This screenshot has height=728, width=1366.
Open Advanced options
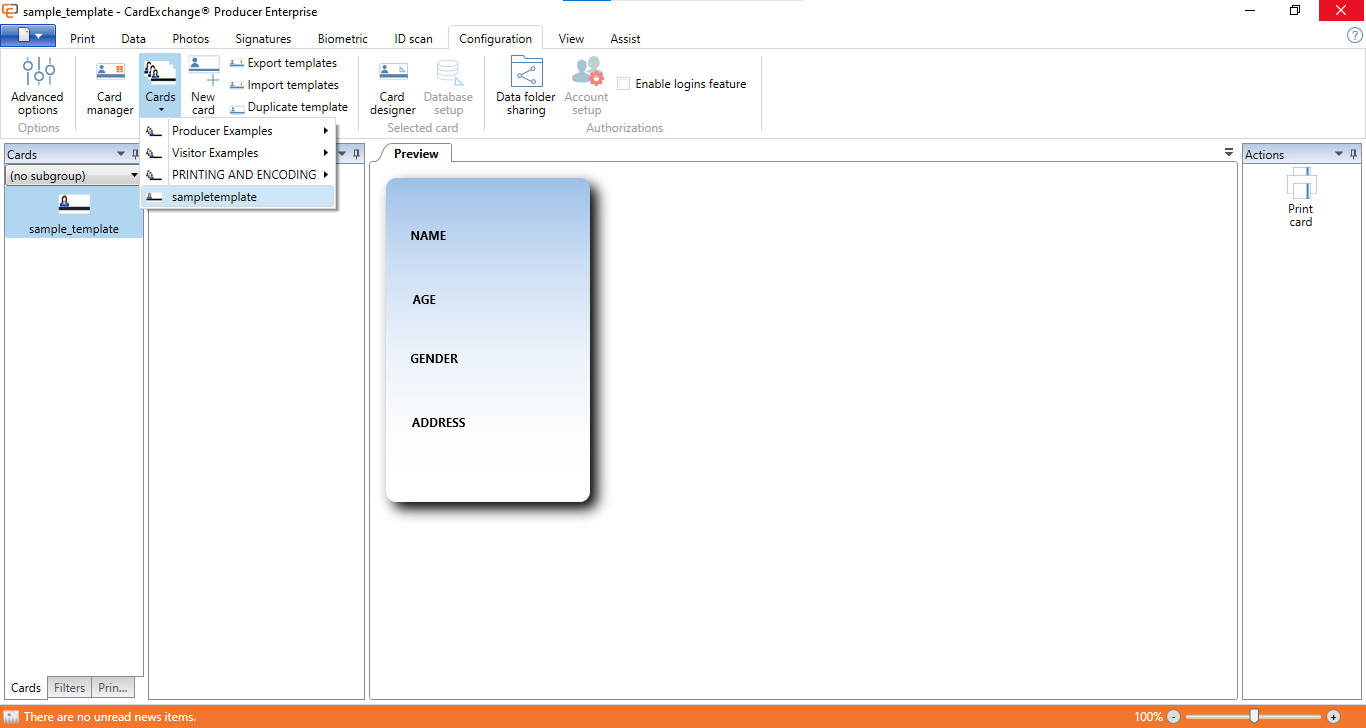pyautogui.click(x=37, y=86)
